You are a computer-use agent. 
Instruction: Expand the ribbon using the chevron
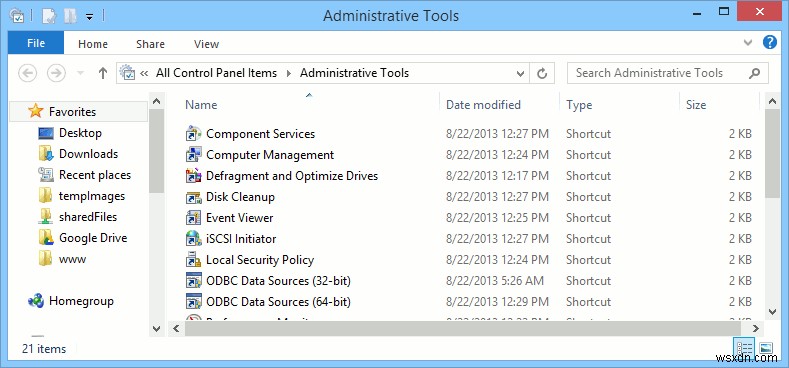(748, 42)
